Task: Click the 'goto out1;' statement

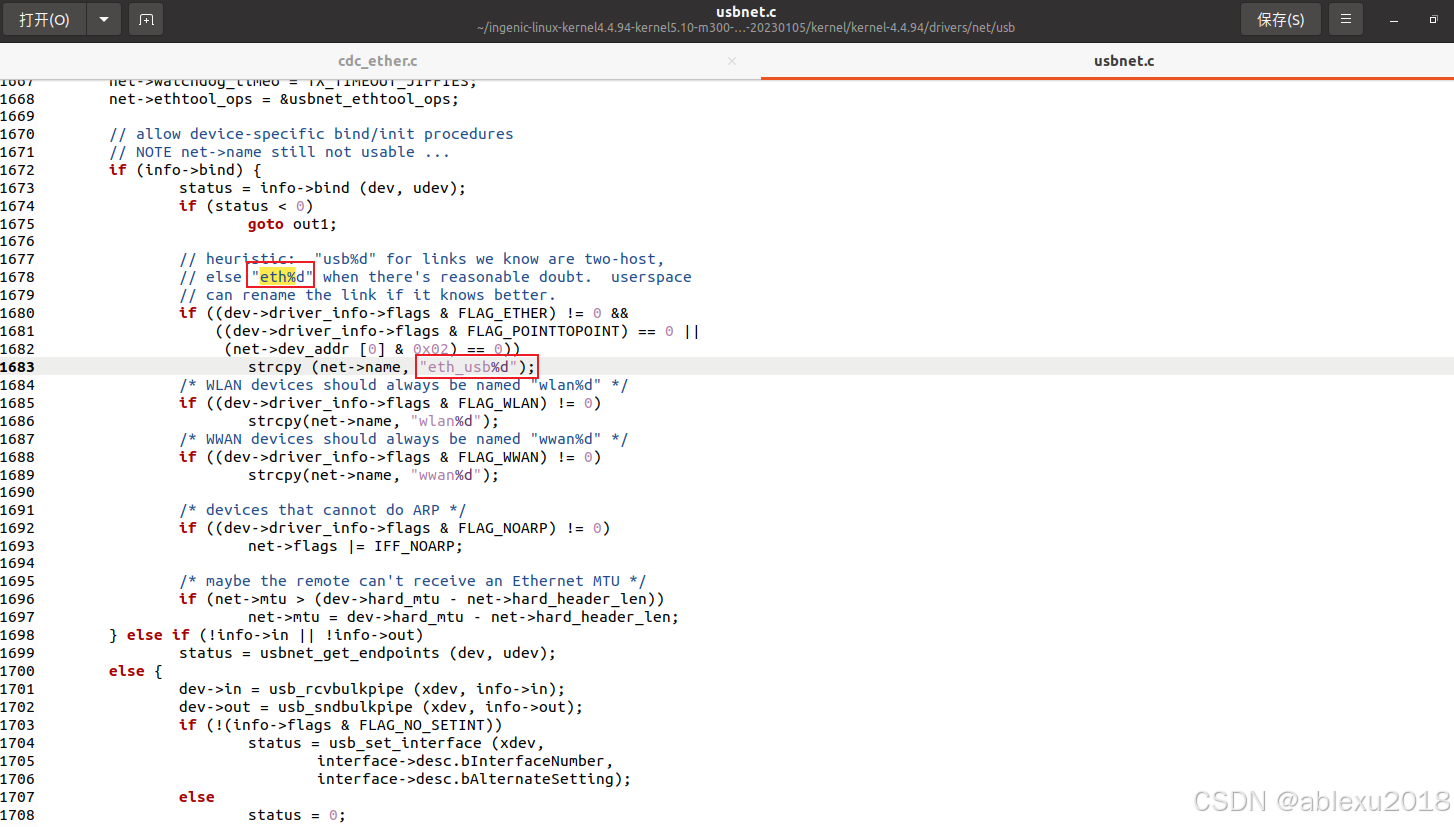Action: tap(292, 224)
